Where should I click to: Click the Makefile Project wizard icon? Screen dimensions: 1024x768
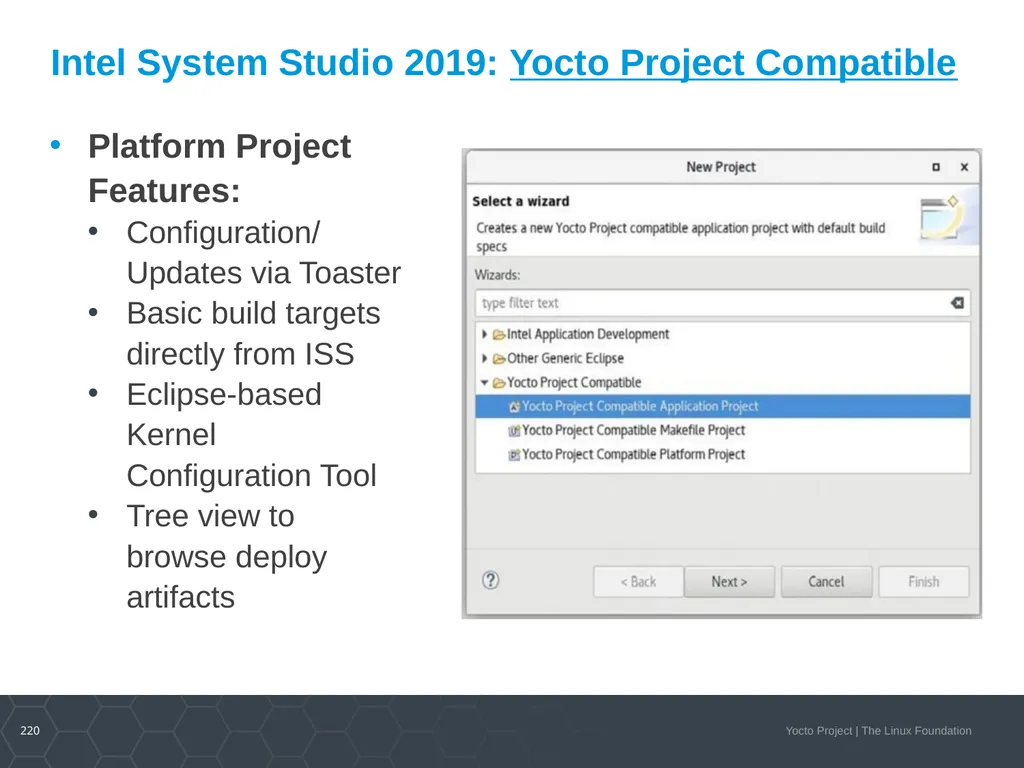(514, 431)
